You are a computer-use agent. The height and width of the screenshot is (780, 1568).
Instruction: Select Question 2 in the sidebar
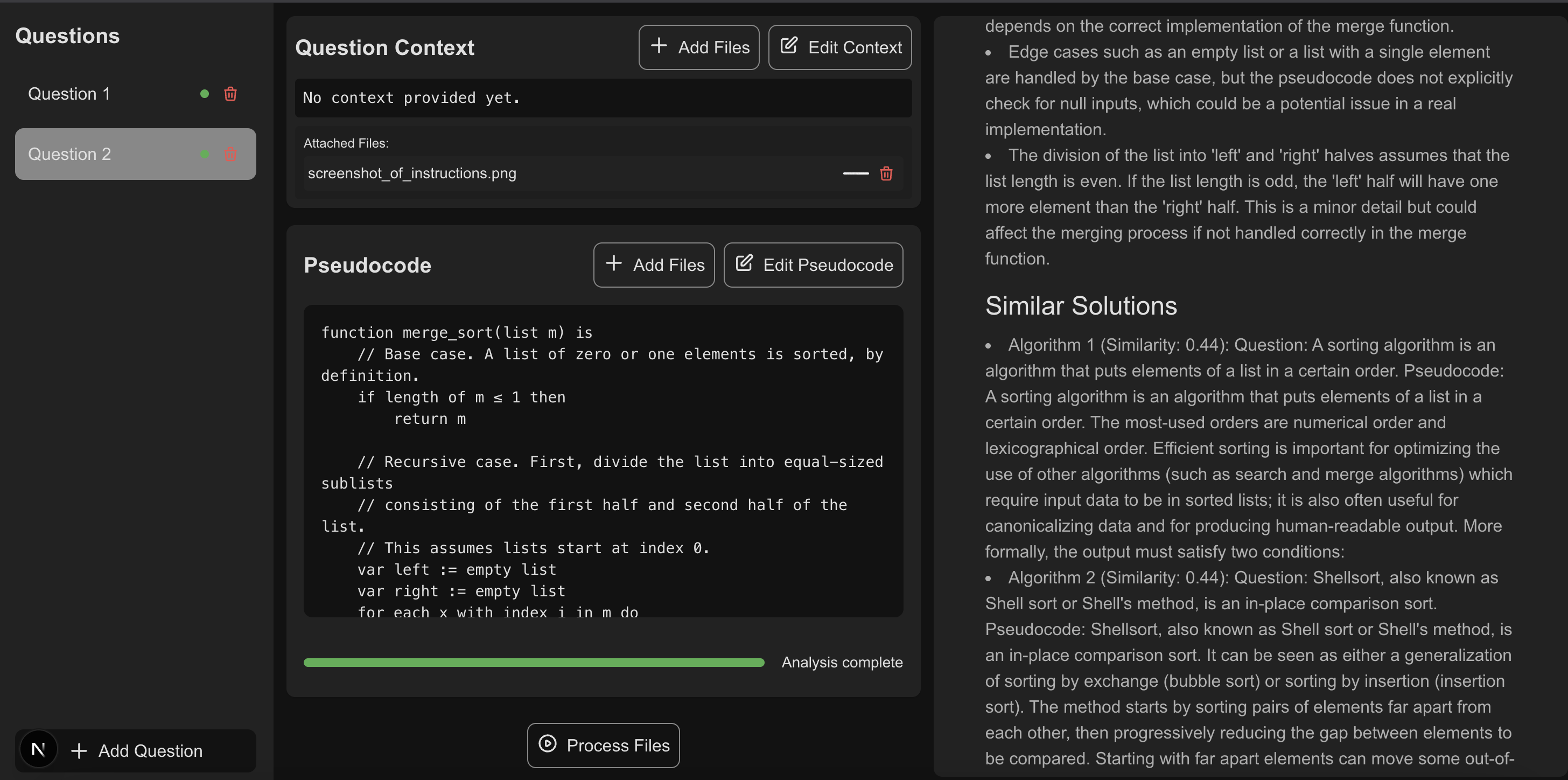tap(69, 154)
